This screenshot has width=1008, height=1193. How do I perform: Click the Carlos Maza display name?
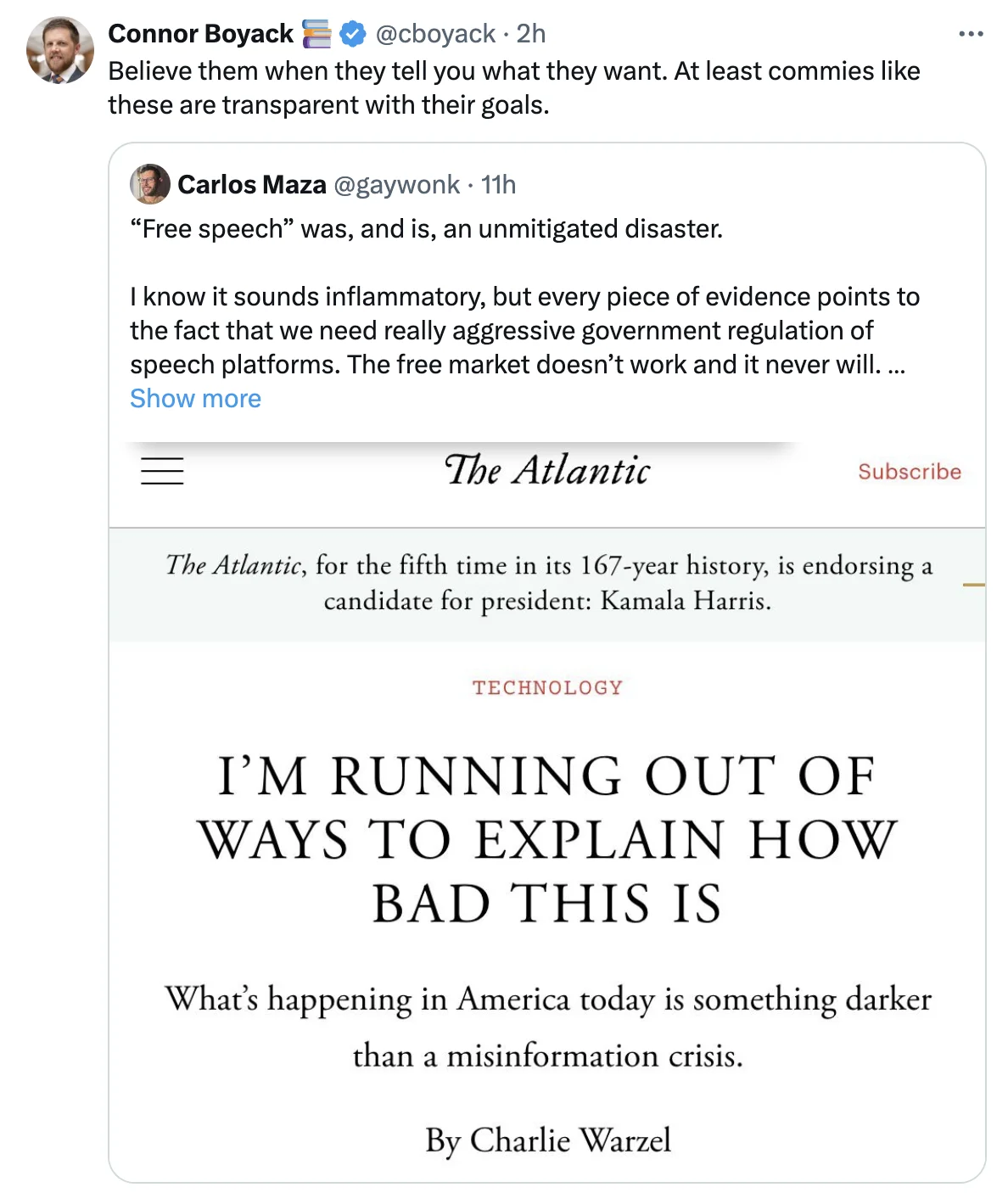pos(252,185)
